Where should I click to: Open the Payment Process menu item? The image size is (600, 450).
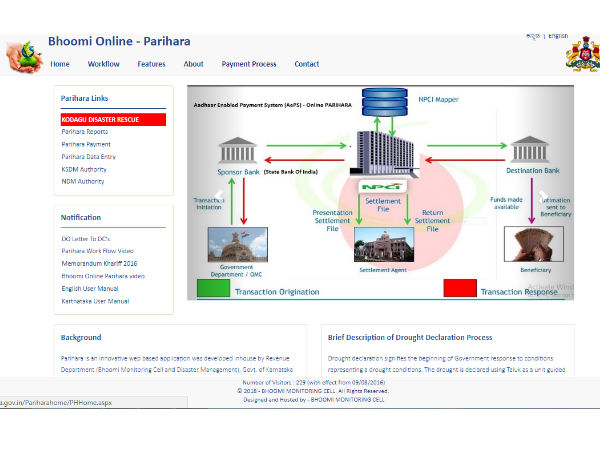pyautogui.click(x=249, y=64)
